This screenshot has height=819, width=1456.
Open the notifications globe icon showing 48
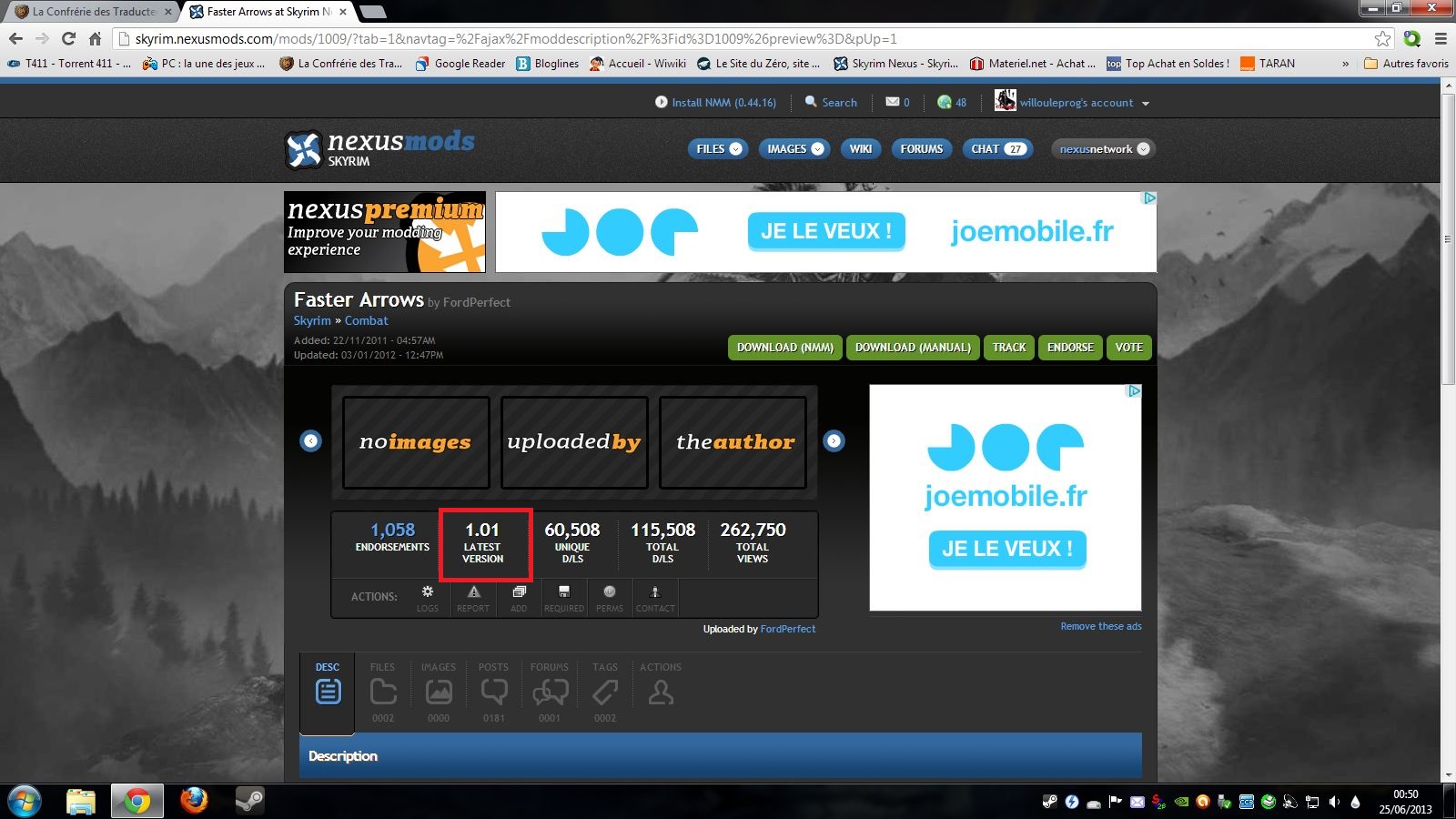pos(945,102)
